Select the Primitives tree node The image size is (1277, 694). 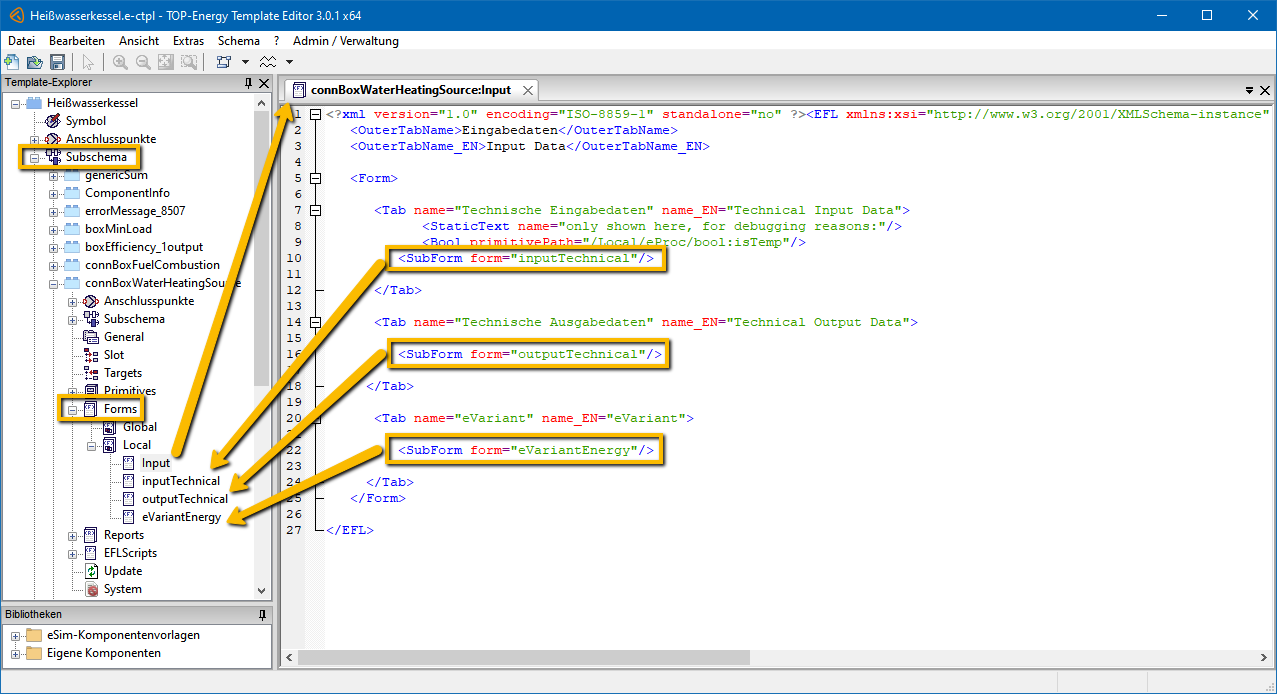click(130, 391)
